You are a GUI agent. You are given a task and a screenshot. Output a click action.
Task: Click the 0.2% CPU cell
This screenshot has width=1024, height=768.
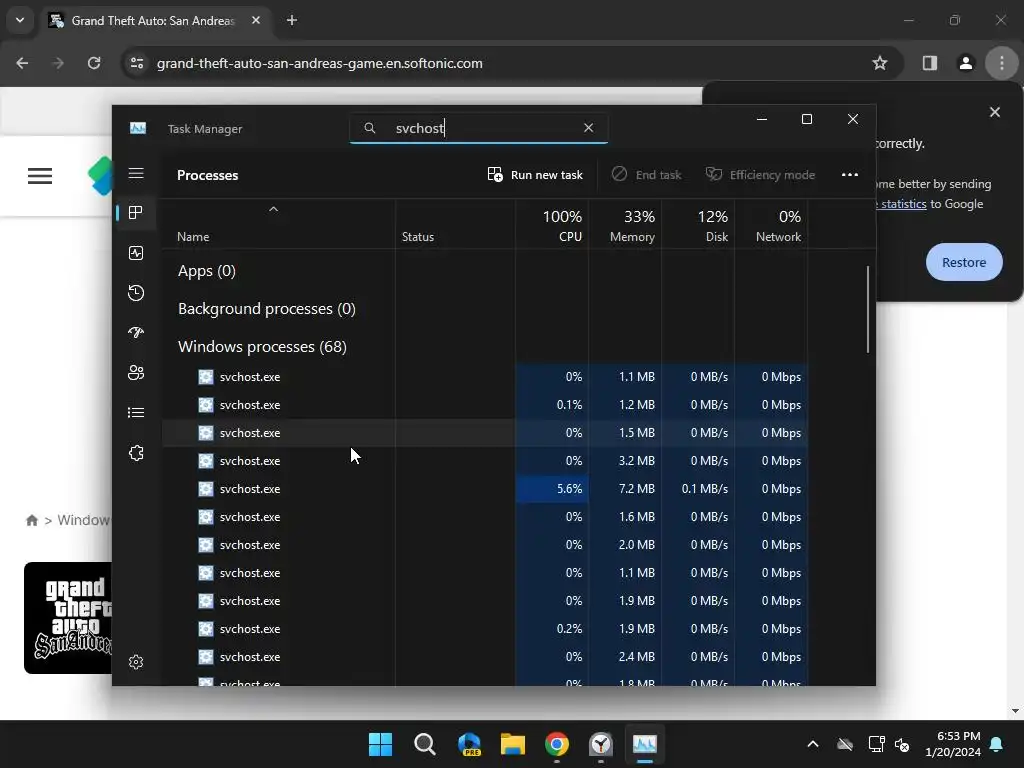tap(552, 629)
